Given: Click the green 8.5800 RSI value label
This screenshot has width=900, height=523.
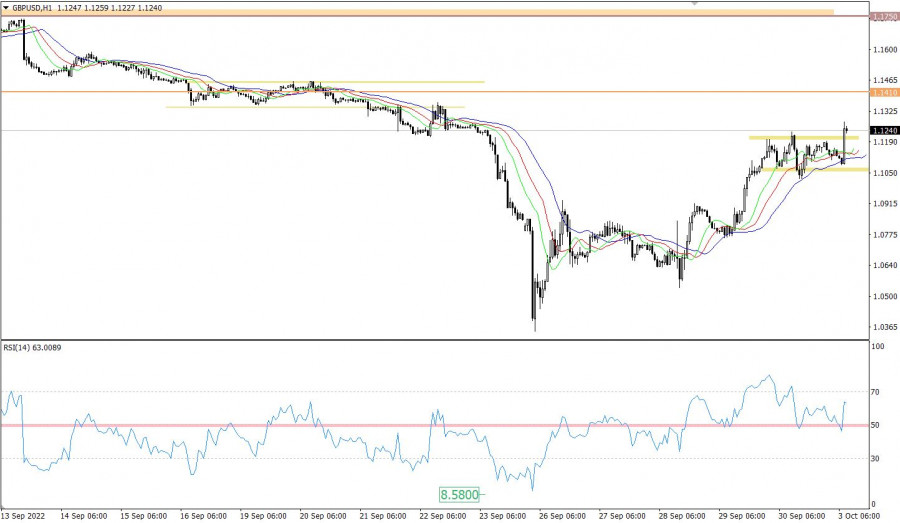Looking at the screenshot, I should coord(459,494).
